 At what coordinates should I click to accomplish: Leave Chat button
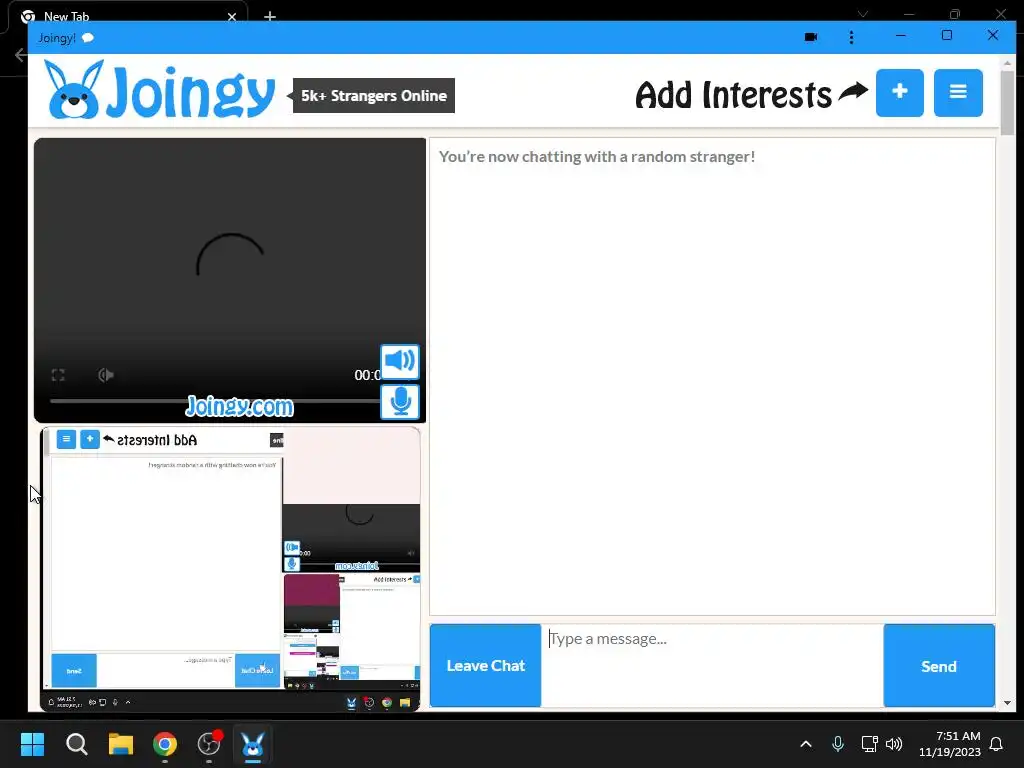(485, 665)
